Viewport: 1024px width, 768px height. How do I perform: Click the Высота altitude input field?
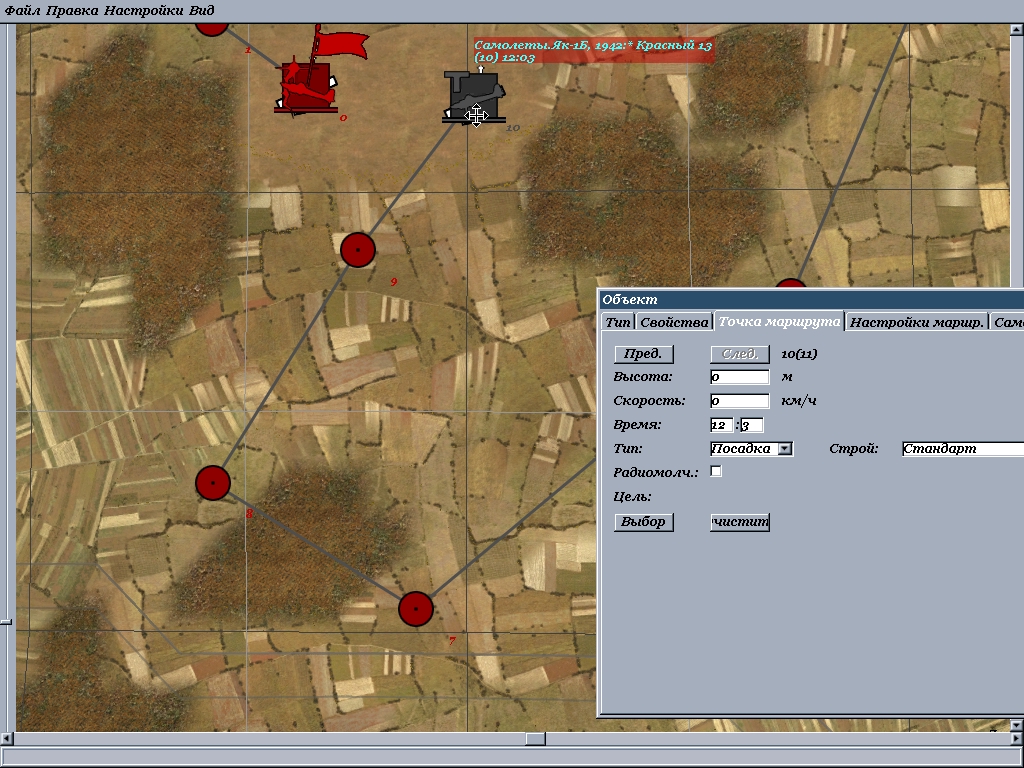coord(739,377)
